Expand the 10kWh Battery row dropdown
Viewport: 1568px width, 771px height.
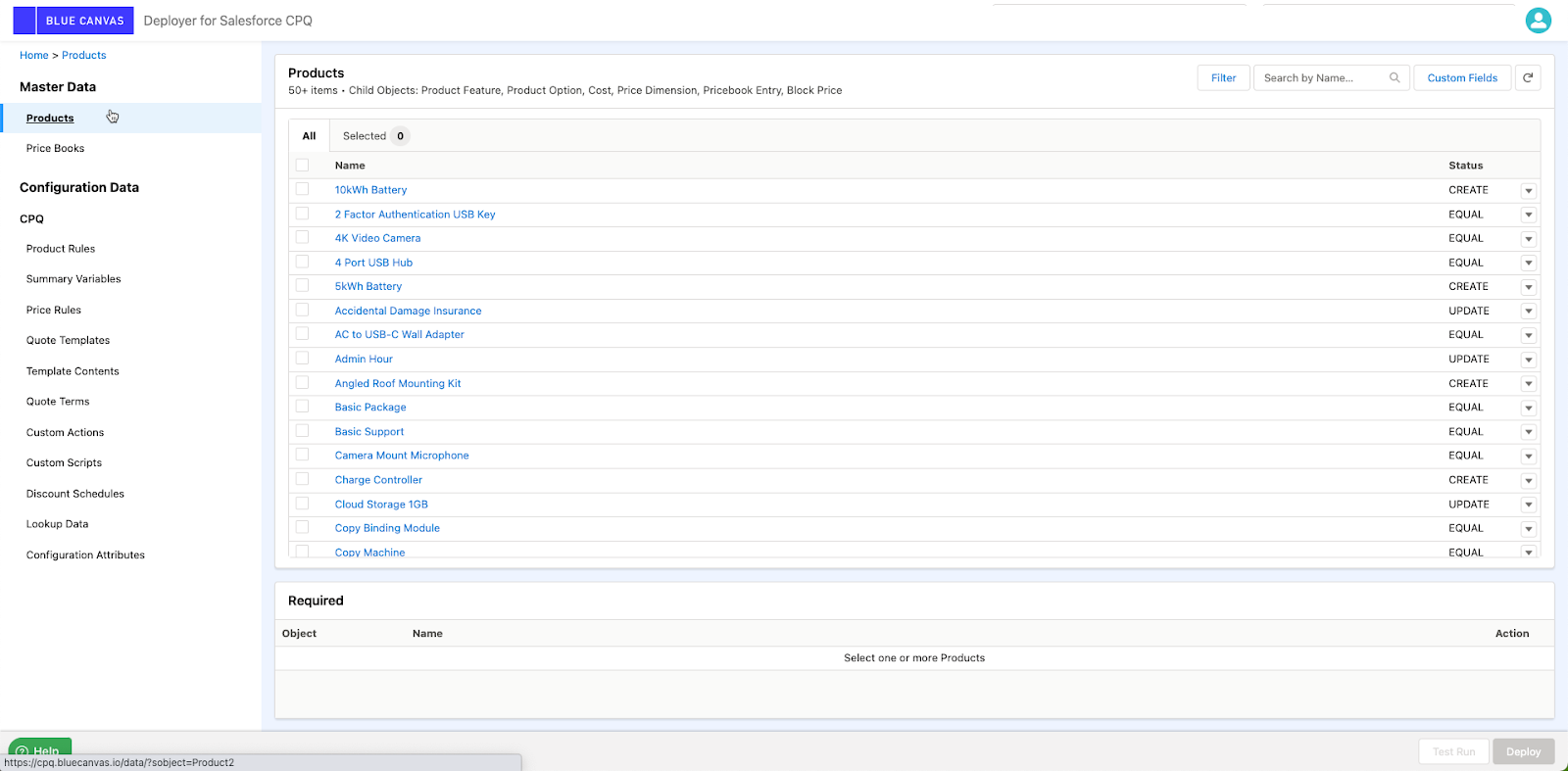(x=1528, y=190)
